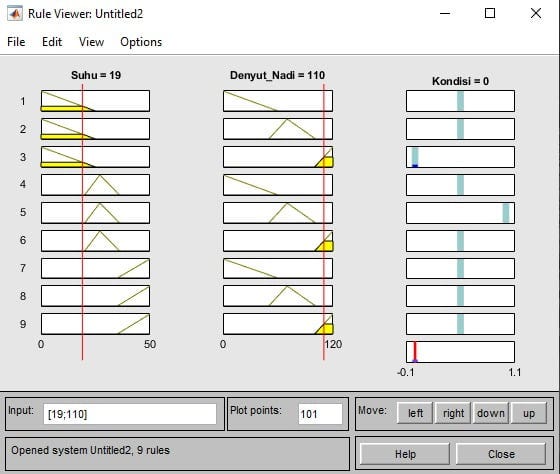
Task: Move plots with the left button
Action: click(415, 413)
